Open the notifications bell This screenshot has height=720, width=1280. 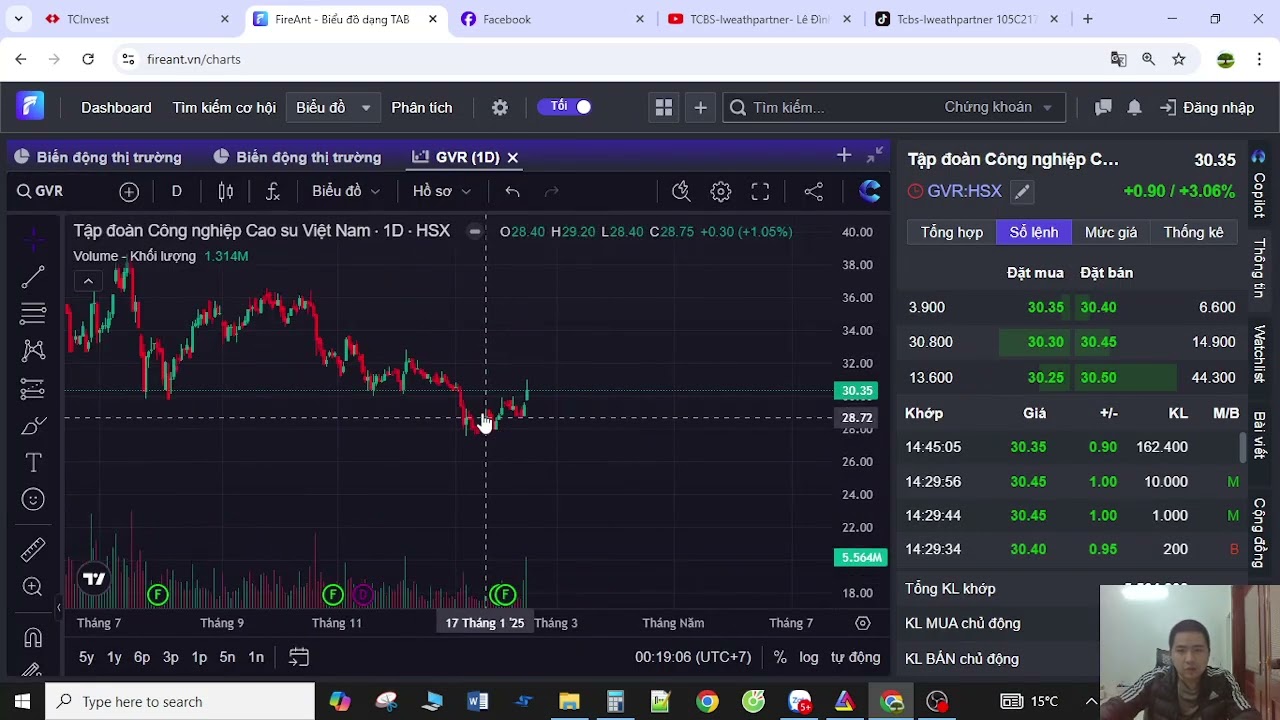(1134, 107)
